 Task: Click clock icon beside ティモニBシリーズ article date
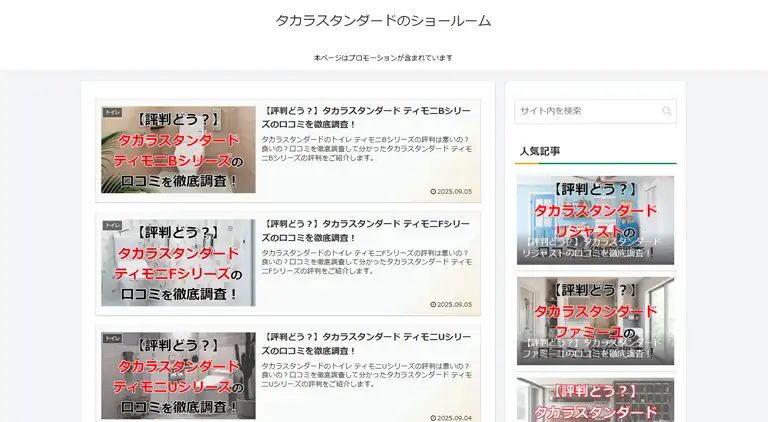[x=433, y=191]
